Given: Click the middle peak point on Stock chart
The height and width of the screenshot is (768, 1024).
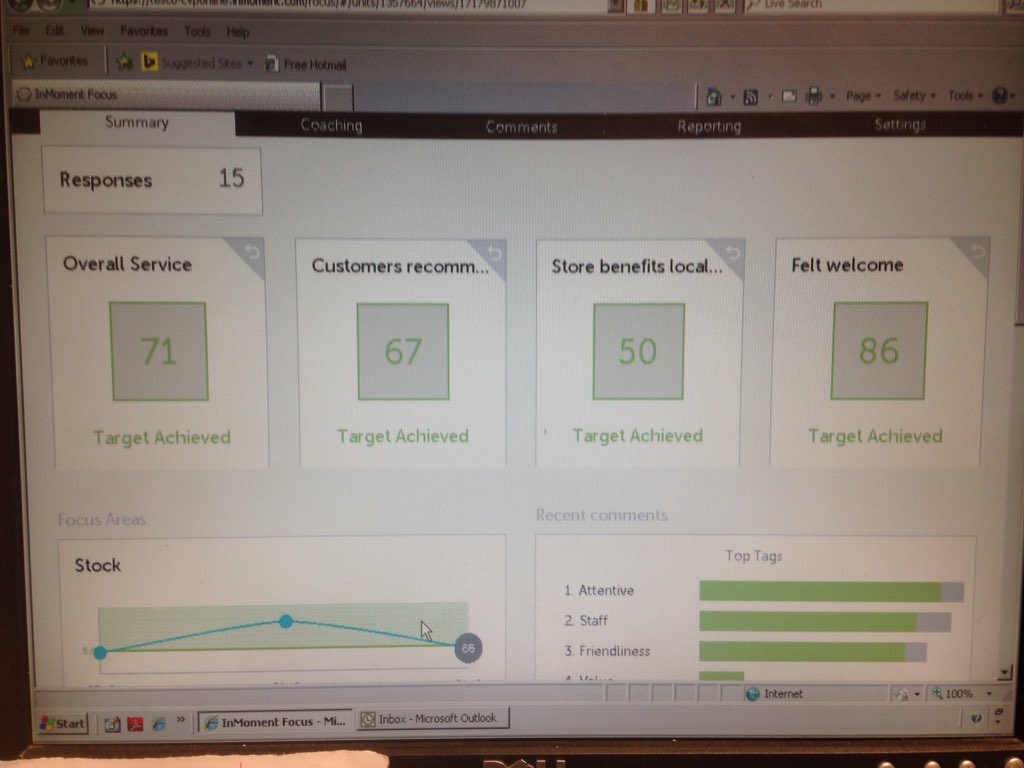Looking at the screenshot, I should click(285, 621).
